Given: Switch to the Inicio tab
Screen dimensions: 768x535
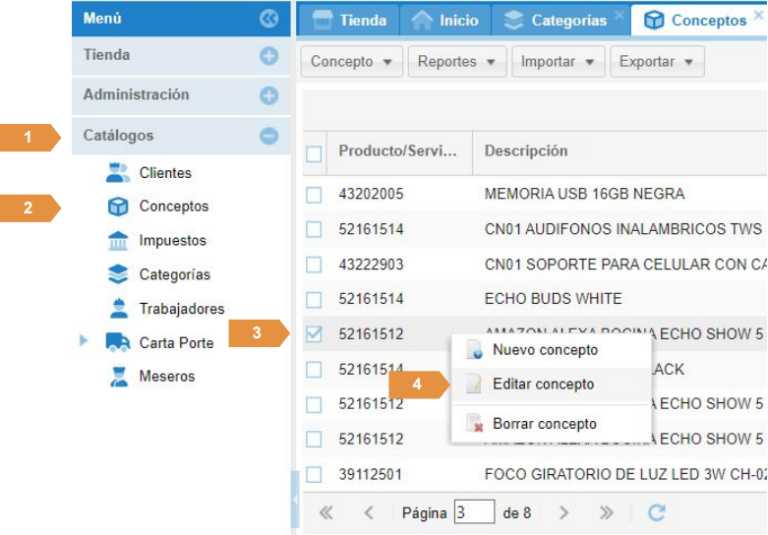Looking at the screenshot, I should (446, 20).
